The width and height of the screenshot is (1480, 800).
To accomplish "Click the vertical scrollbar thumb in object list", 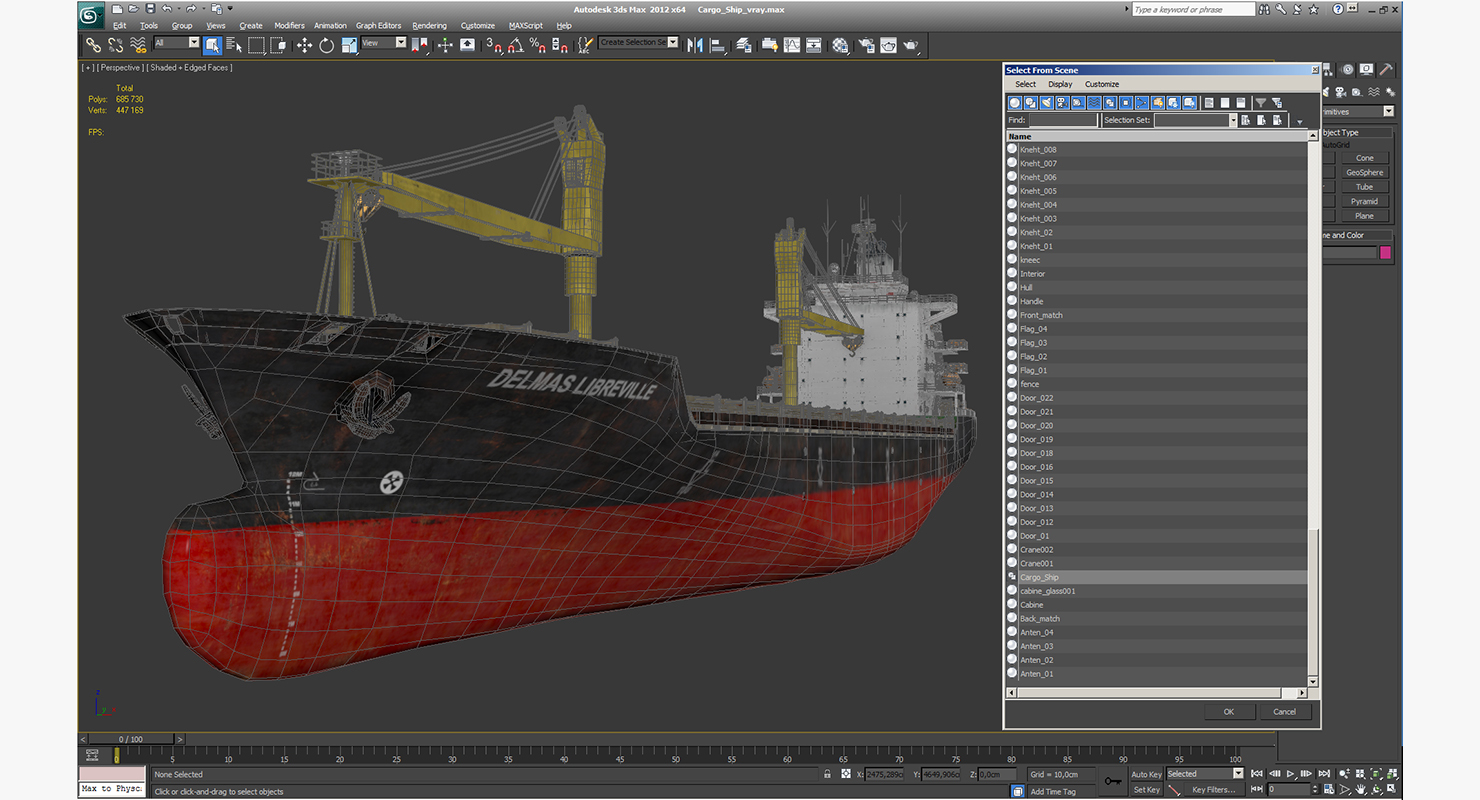I will click(x=1313, y=602).
